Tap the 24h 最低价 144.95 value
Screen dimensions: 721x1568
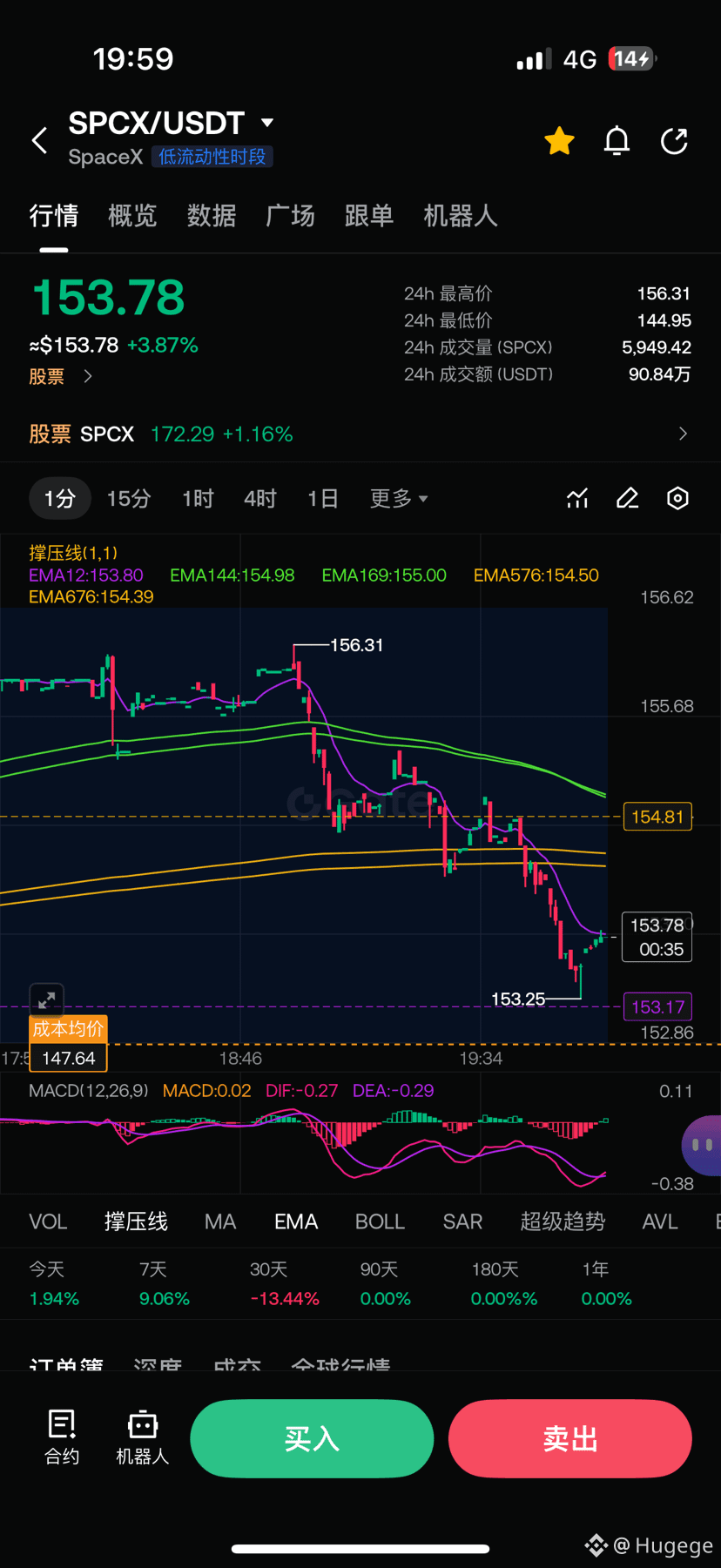(x=664, y=320)
